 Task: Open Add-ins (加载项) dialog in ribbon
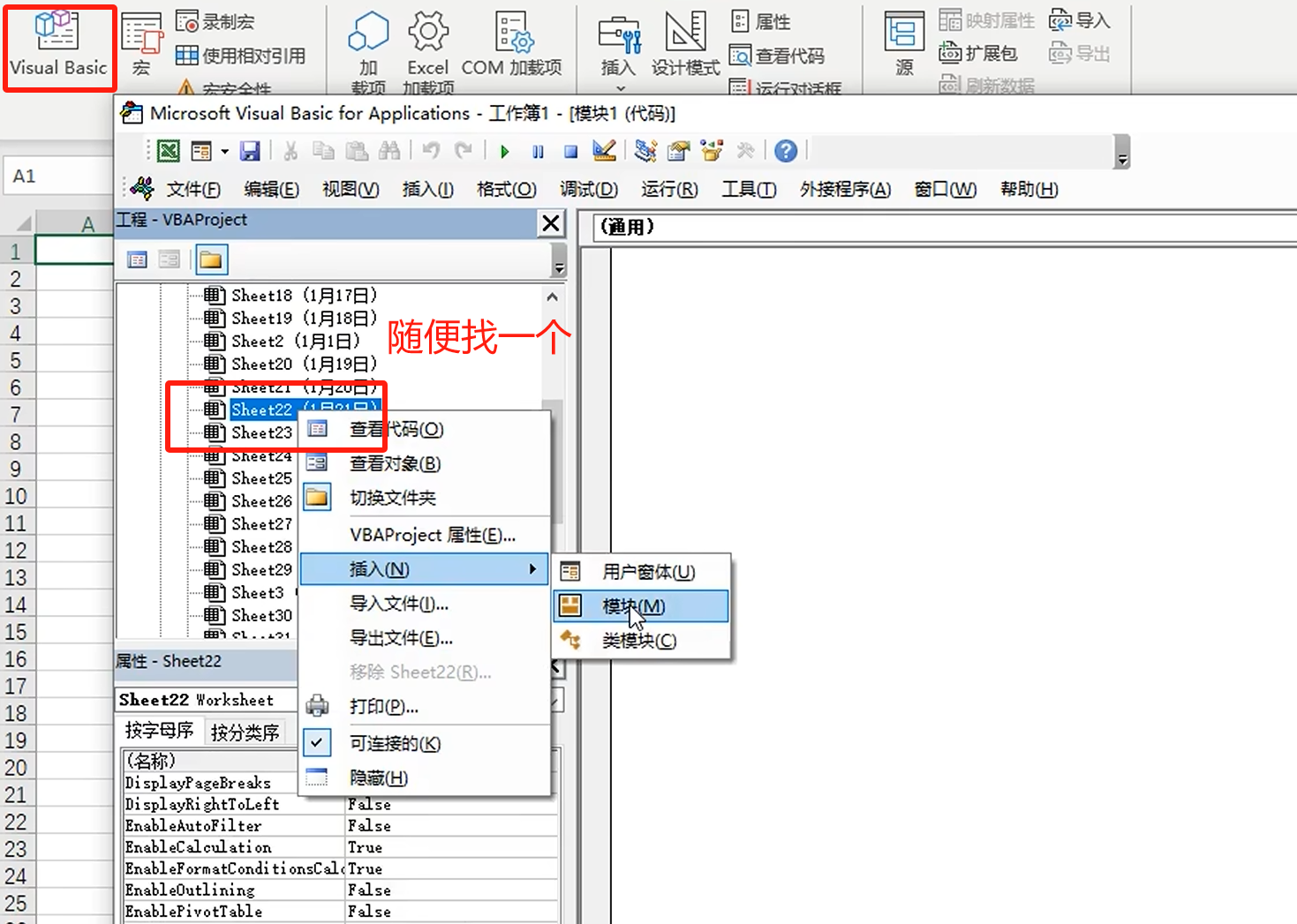(368, 51)
